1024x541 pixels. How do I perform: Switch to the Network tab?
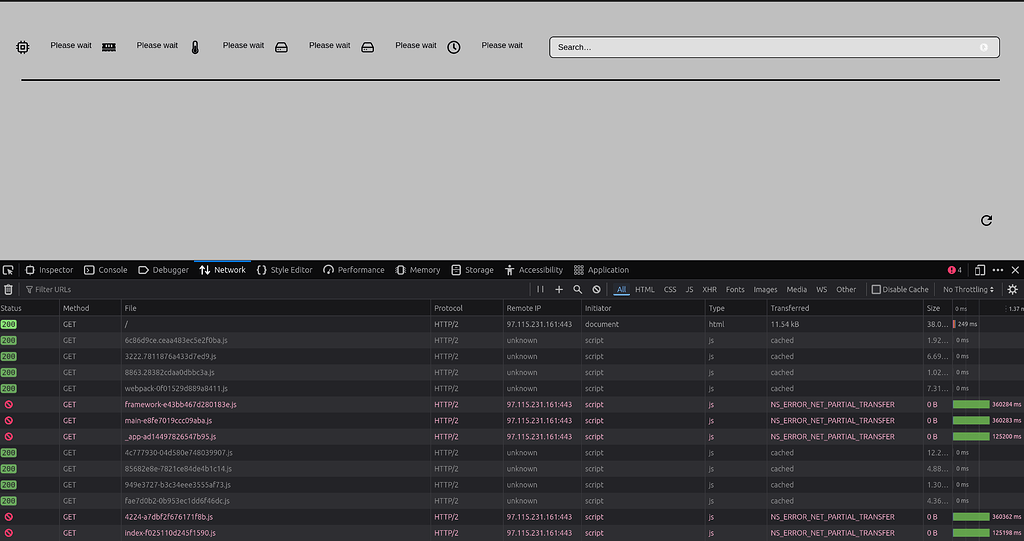(x=223, y=270)
